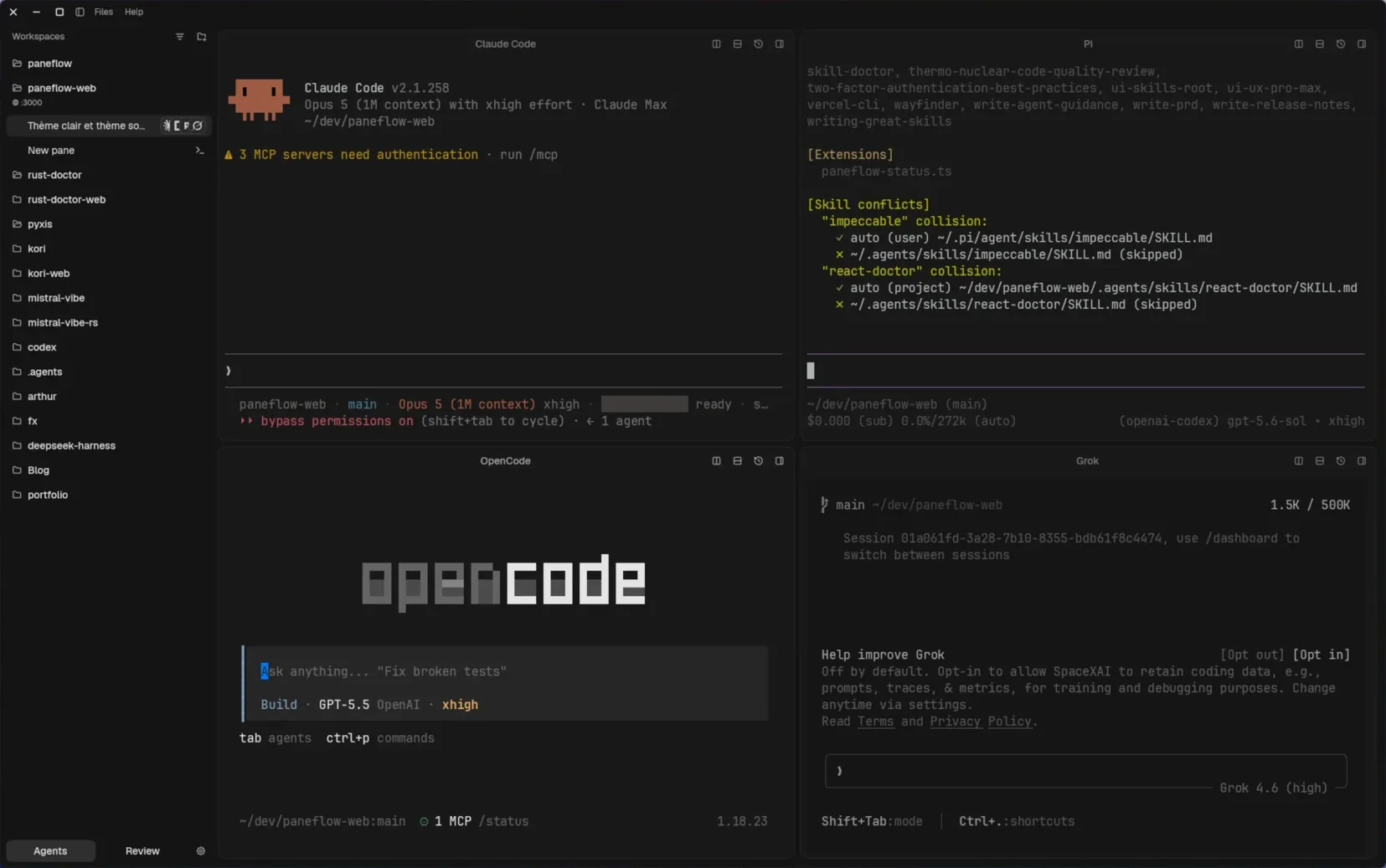
Task: Expand the pyxis workspace
Action: click(107, 224)
